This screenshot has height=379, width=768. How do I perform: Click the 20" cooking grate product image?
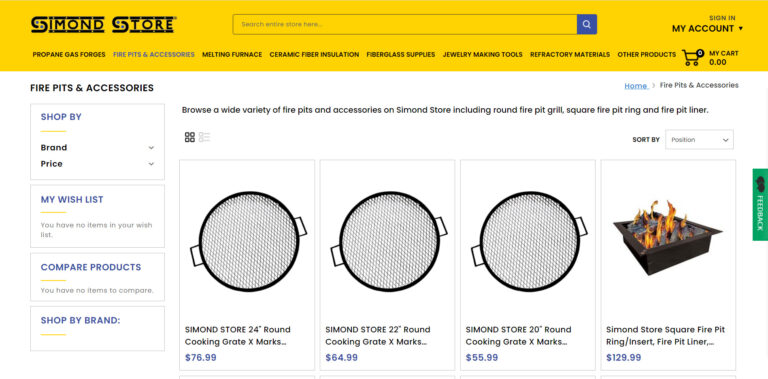(529, 241)
